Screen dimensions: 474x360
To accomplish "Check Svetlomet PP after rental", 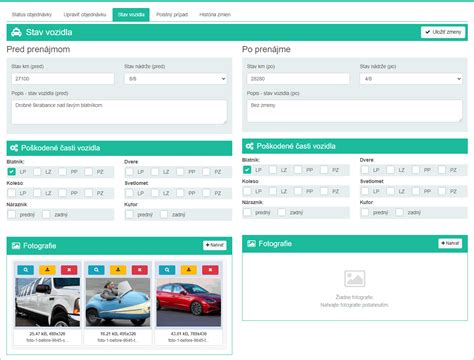I will pos(416,191).
